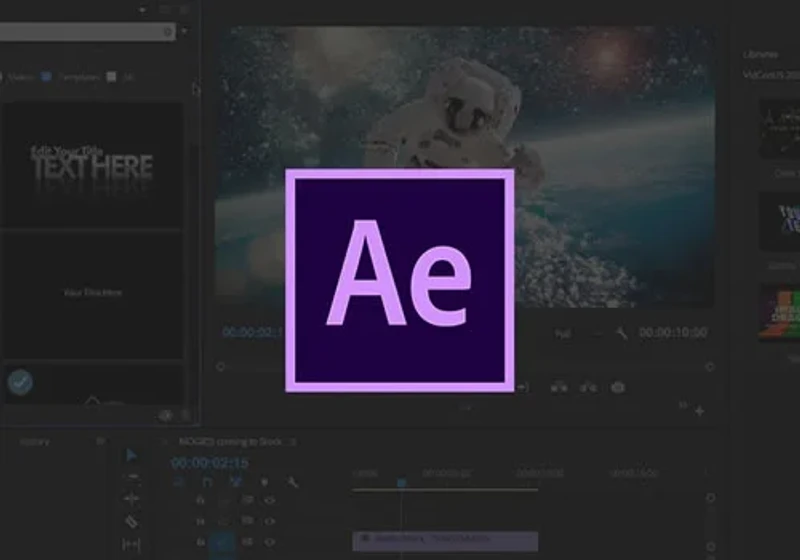Click the Program monitor current timecode
This screenshot has height=560, width=800.
click(253, 333)
